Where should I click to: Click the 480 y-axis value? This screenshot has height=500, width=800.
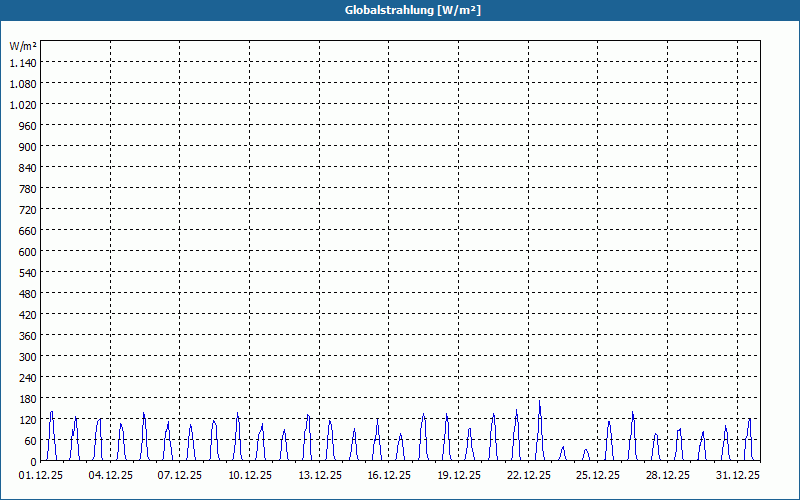tap(28, 294)
